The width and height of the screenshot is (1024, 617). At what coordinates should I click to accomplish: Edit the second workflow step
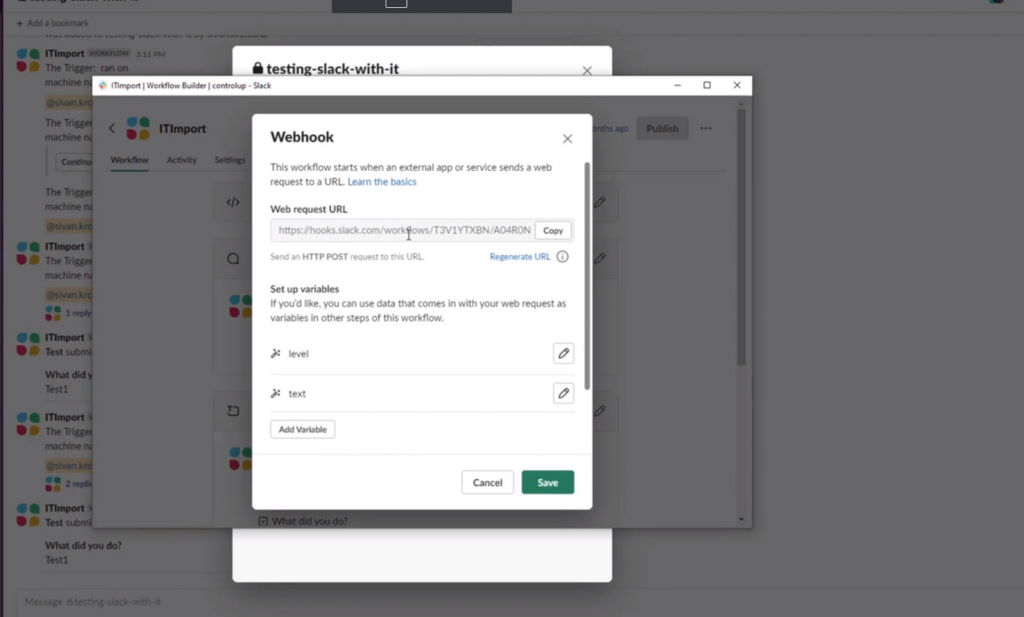pyautogui.click(x=600, y=259)
